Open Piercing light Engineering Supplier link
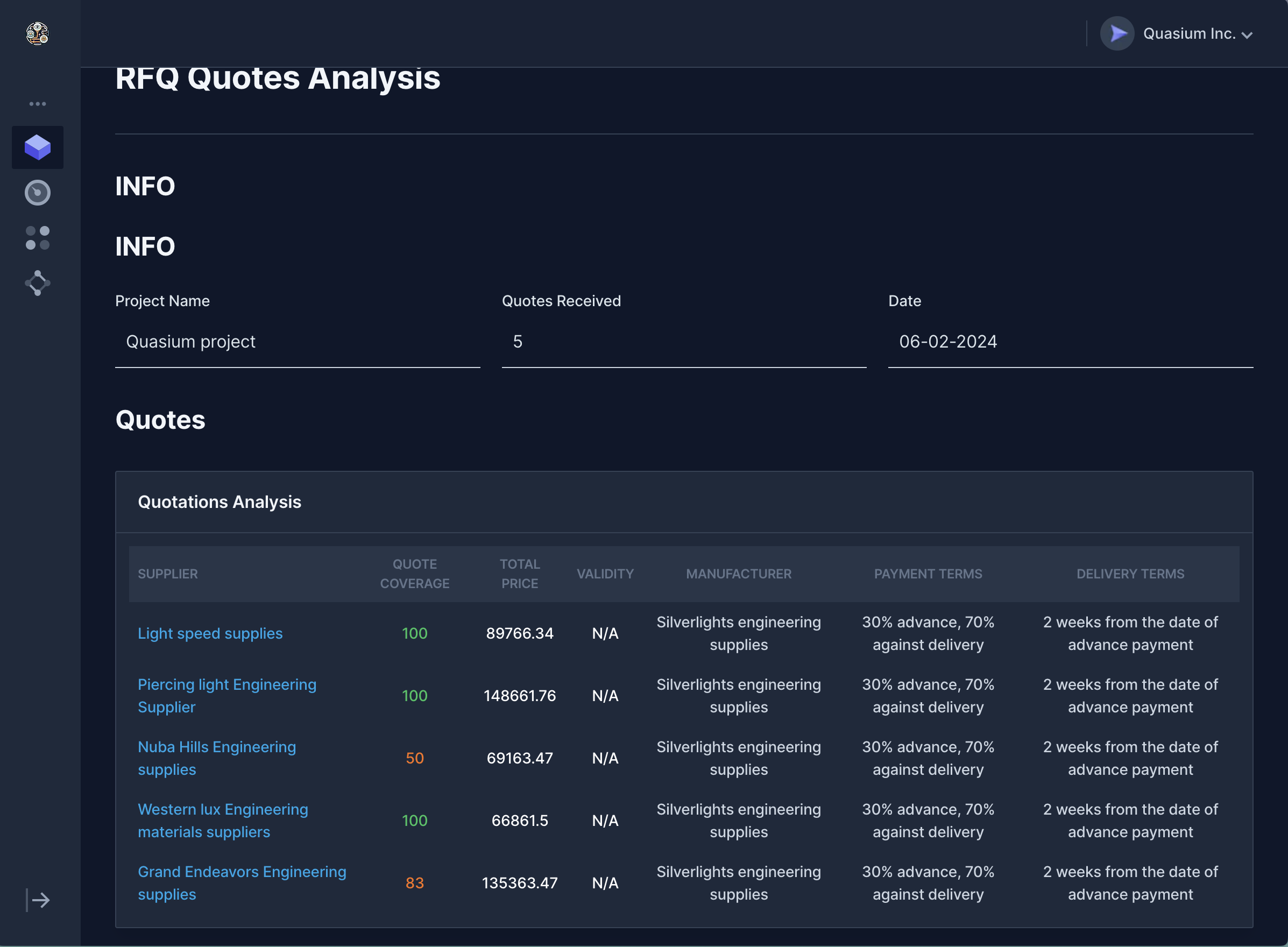1288x947 pixels. 227,696
